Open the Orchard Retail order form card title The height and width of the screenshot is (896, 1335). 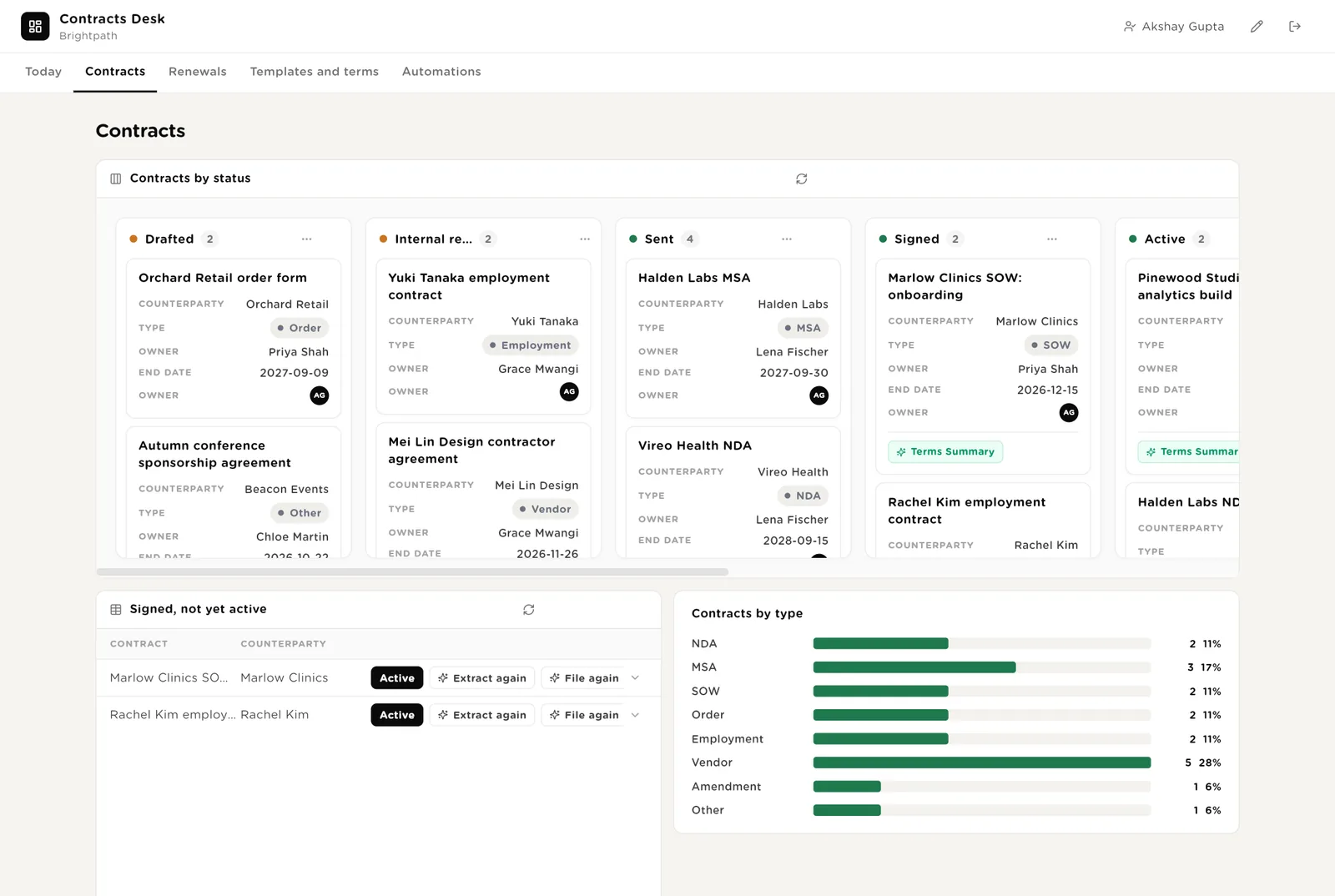tap(223, 278)
